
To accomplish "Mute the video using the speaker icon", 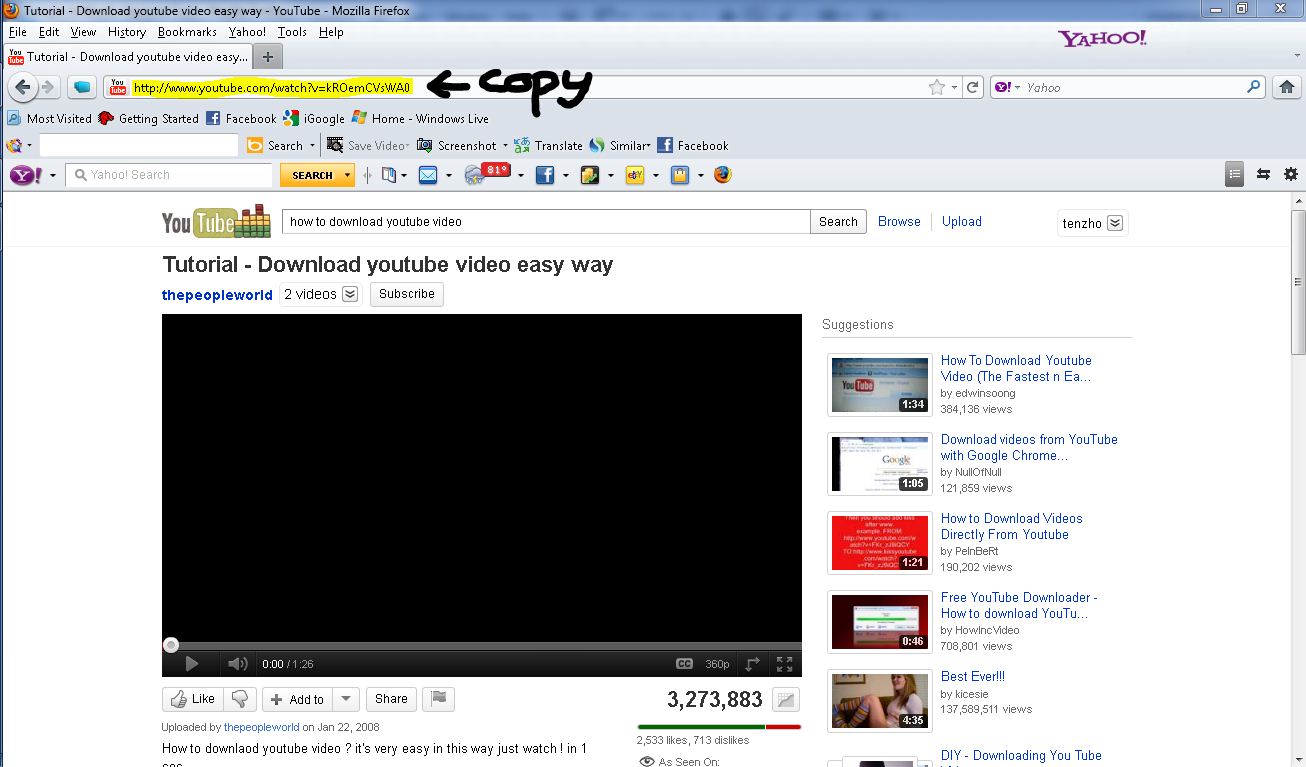I will tap(238, 664).
